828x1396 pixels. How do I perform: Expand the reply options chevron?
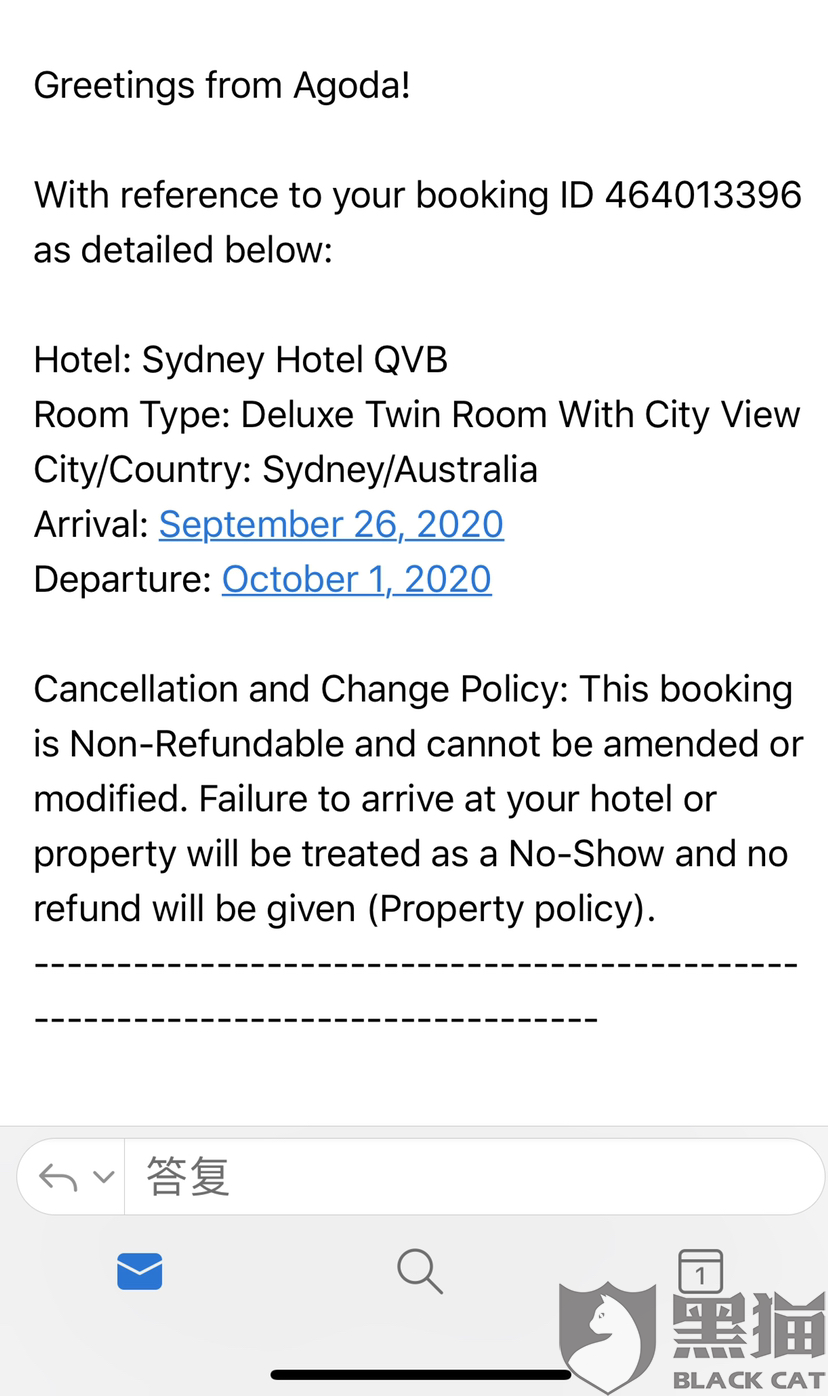[103, 1177]
